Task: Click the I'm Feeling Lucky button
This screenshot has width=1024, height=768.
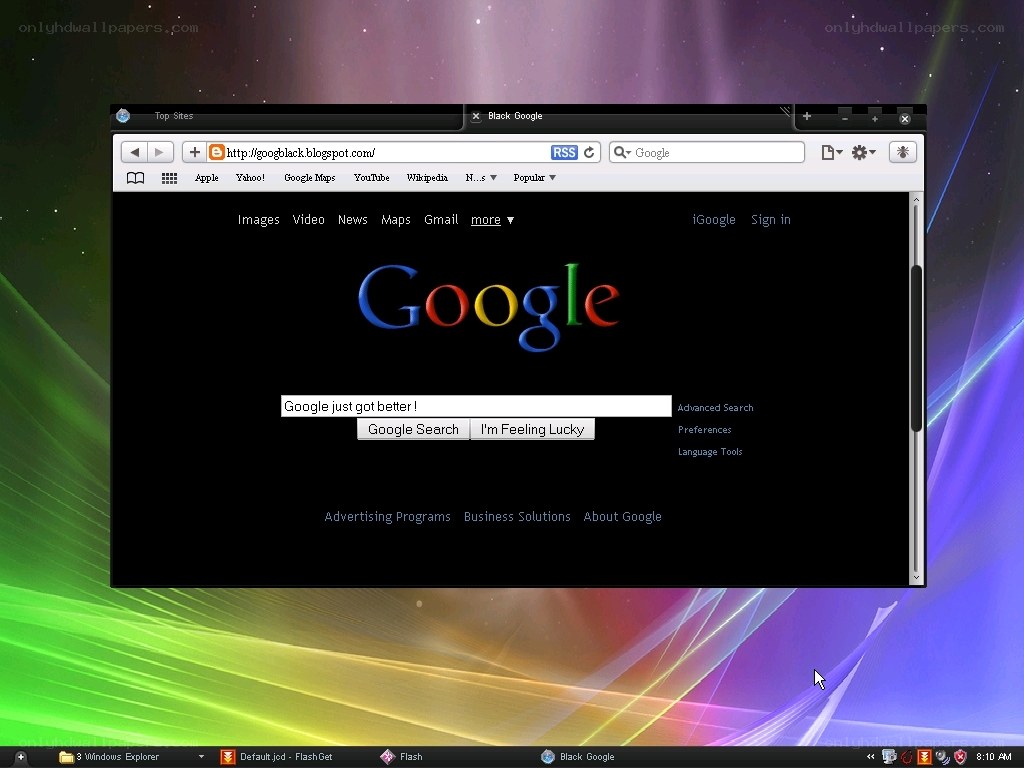Action: tap(532, 429)
